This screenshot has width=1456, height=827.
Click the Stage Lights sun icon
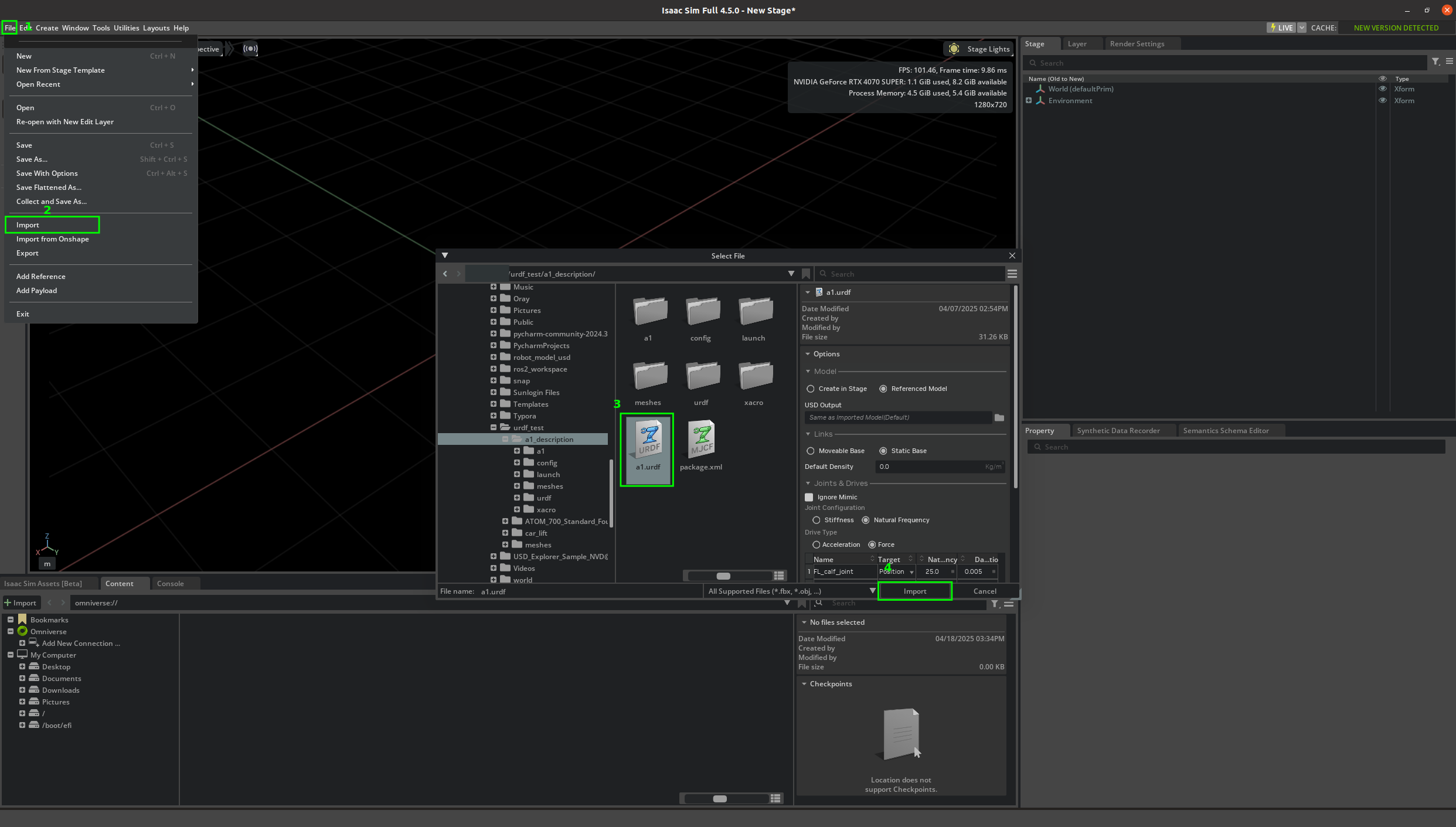pos(954,49)
